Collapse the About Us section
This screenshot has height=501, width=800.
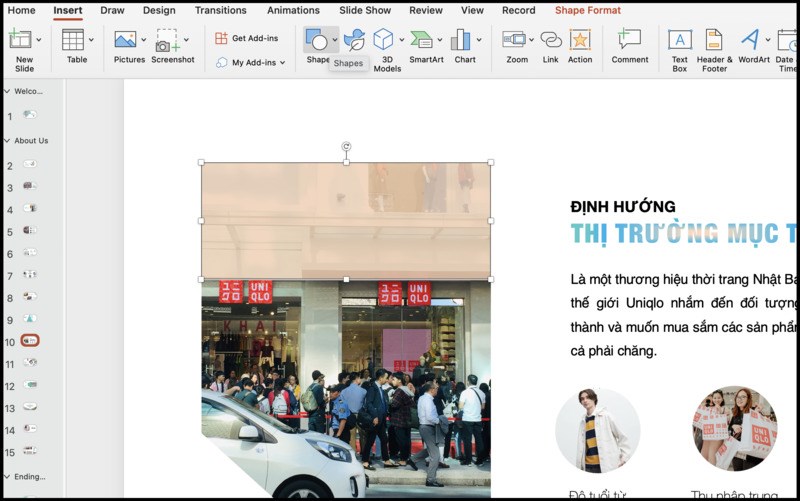[x=7, y=140]
